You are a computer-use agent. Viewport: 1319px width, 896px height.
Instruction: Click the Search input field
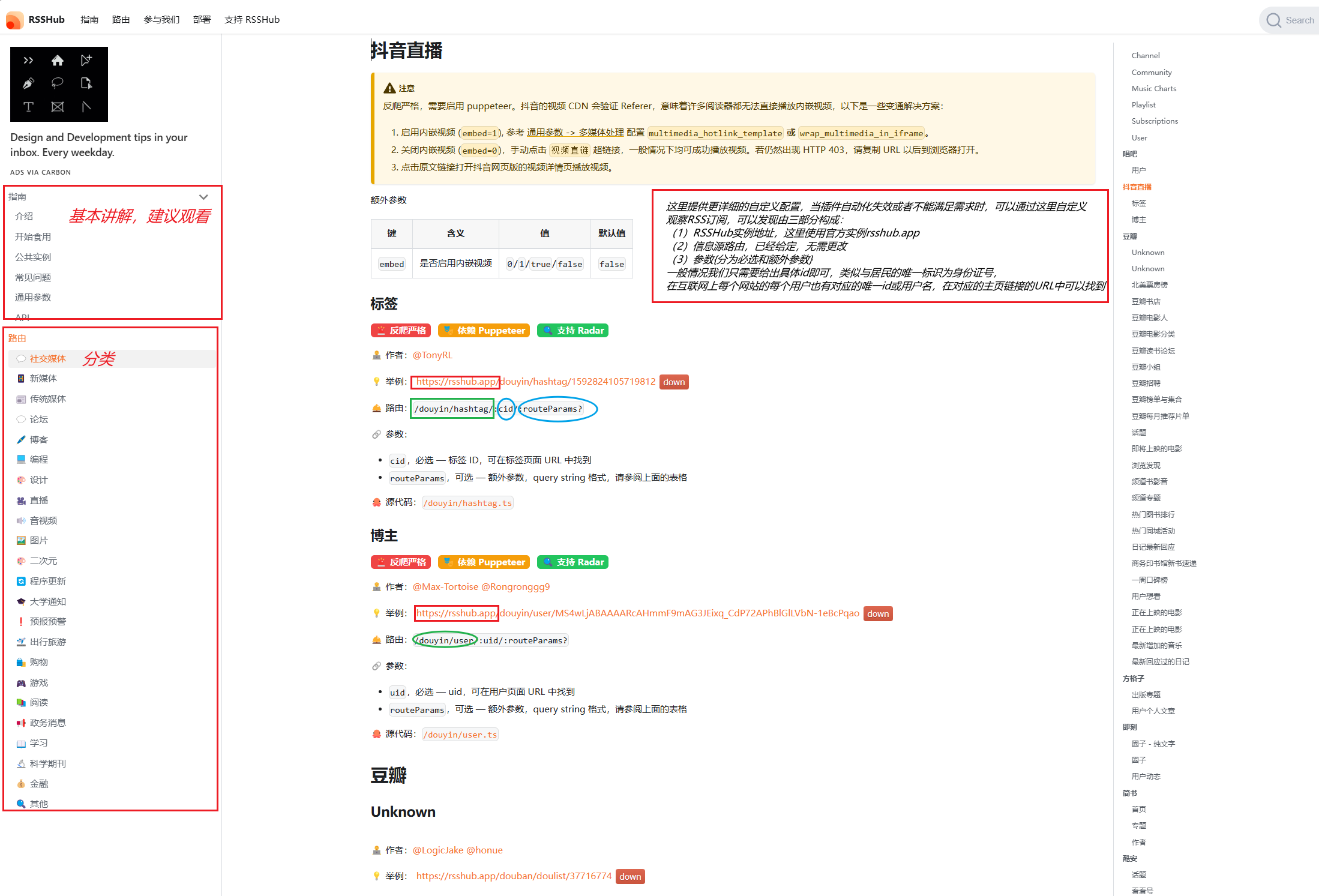coord(1299,20)
